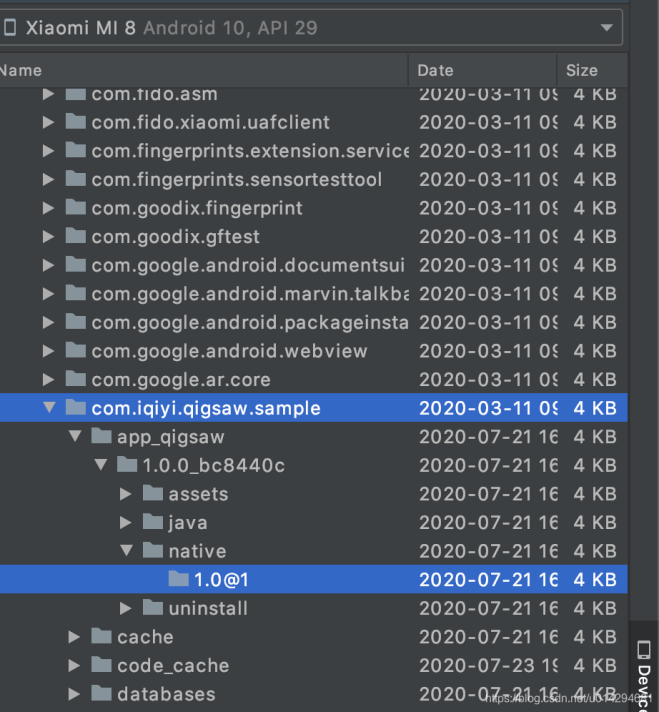Click the 1.0.0_bc8440c folder icon
The width and height of the screenshot is (659, 712).
tap(127, 465)
